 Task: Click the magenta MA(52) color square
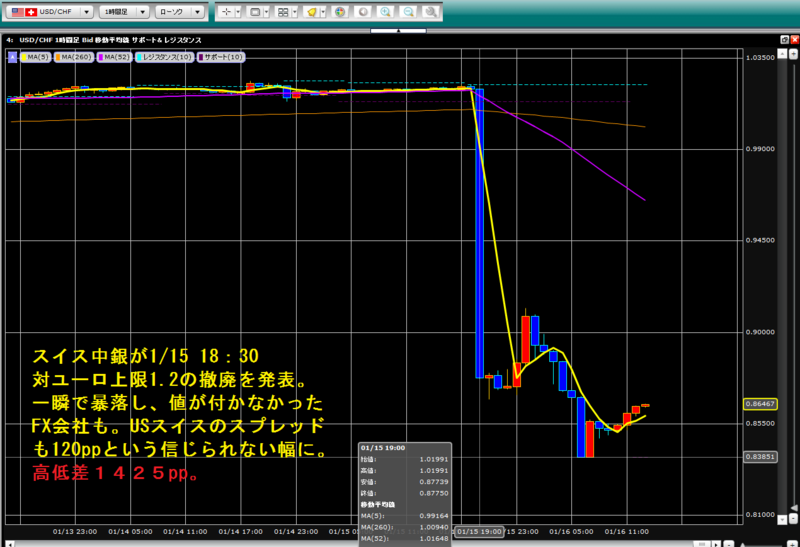point(101,57)
